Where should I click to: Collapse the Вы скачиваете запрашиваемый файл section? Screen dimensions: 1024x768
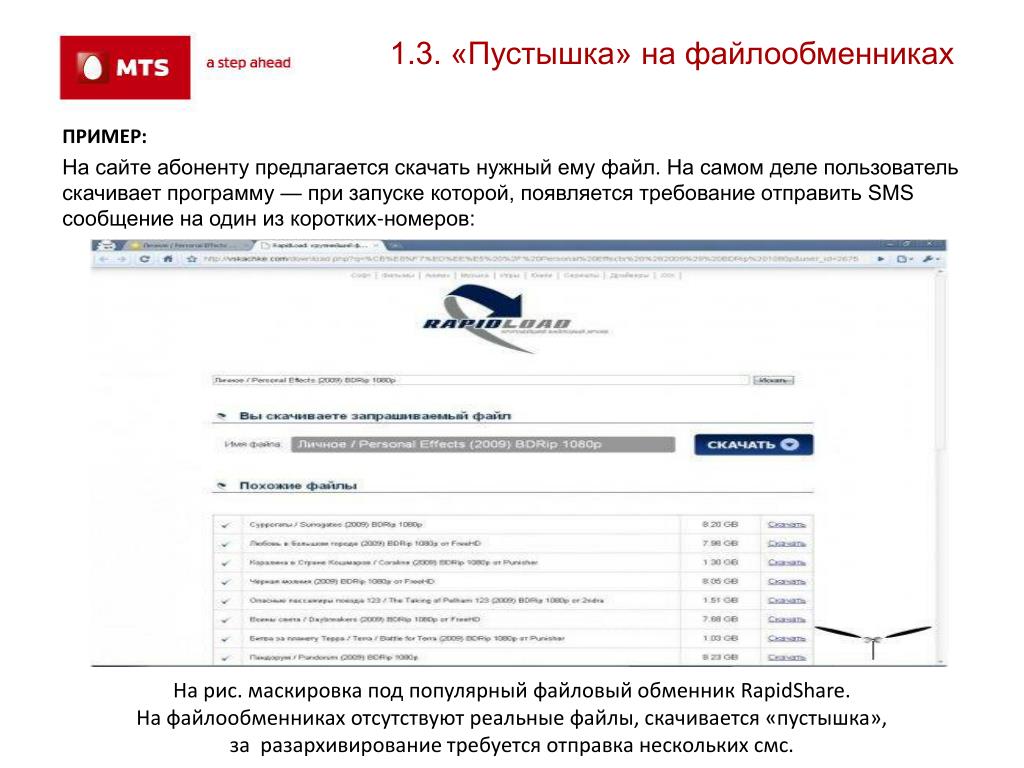[x=222, y=416]
